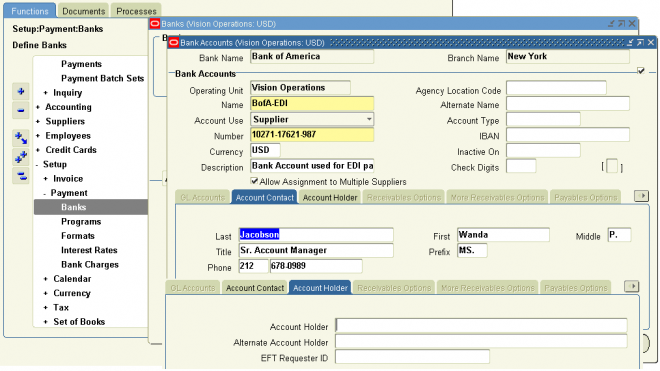Click the upper Payables Options tab
This screenshot has width=660, height=371.
pyautogui.click(x=585, y=198)
